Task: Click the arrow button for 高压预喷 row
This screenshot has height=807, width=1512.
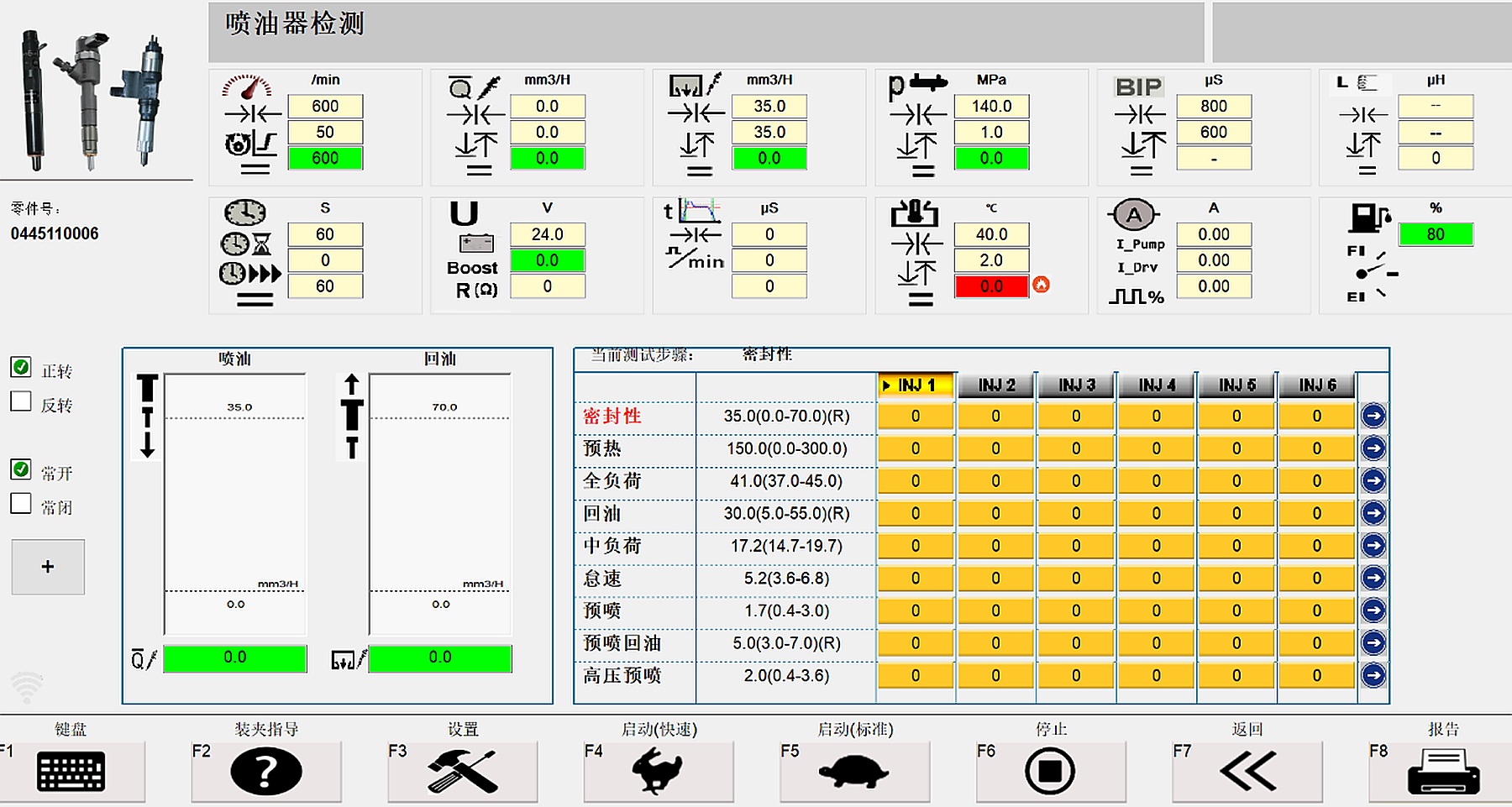Action: click(x=1373, y=675)
